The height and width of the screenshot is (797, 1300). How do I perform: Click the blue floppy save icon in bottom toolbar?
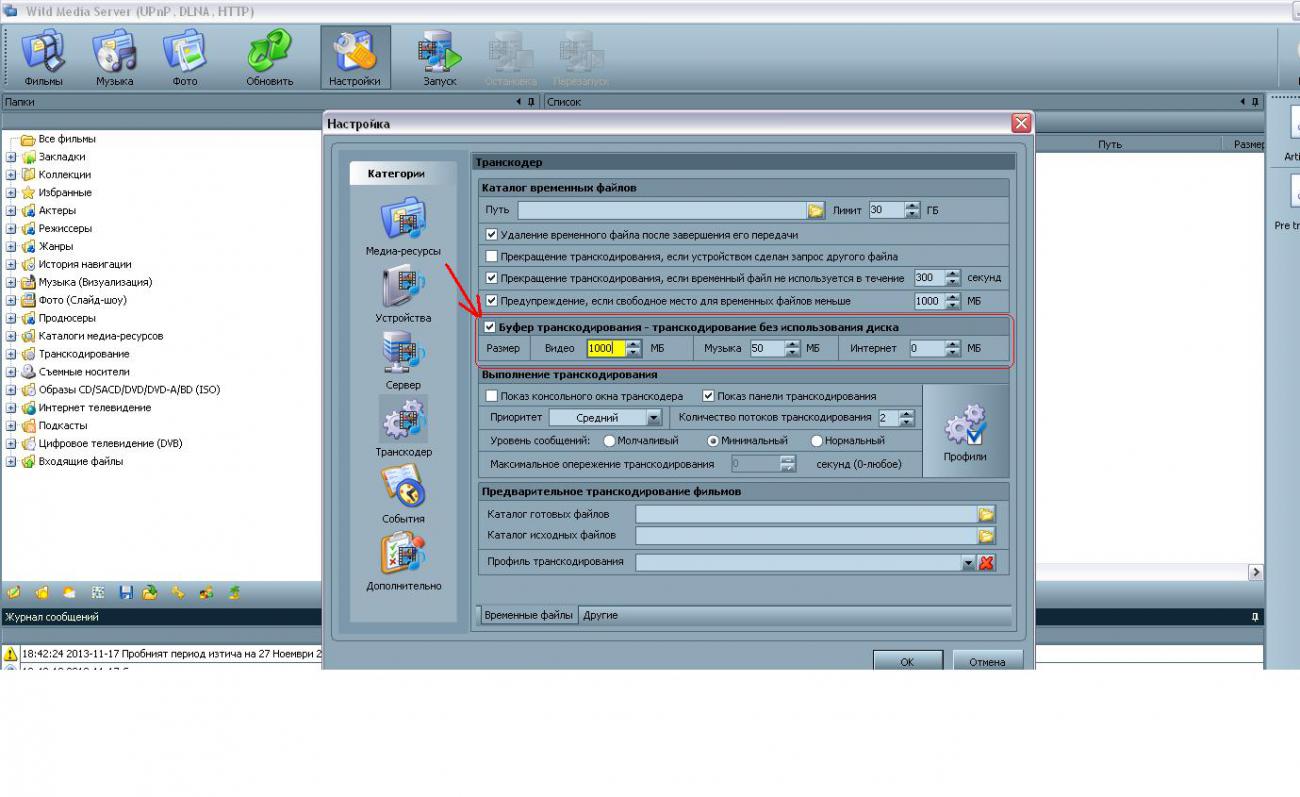[x=126, y=592]
